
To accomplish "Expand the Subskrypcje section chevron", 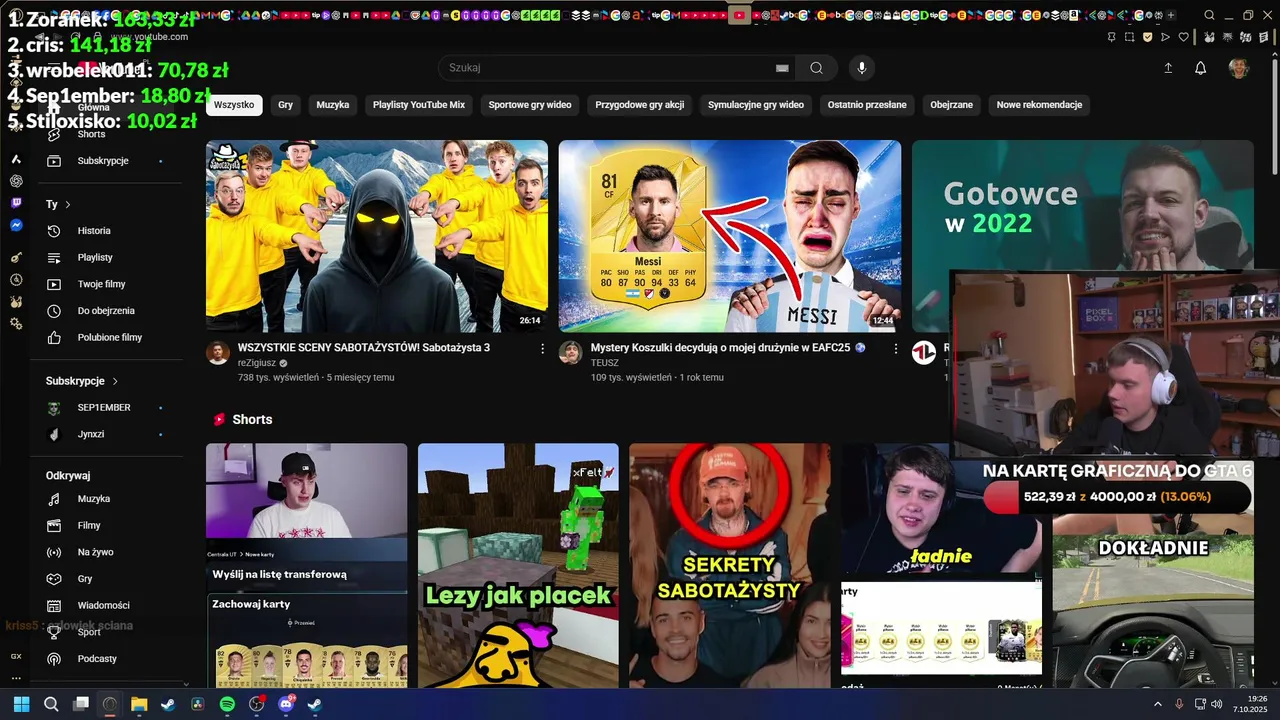I will pyautogui.click(x=115, y=381).
